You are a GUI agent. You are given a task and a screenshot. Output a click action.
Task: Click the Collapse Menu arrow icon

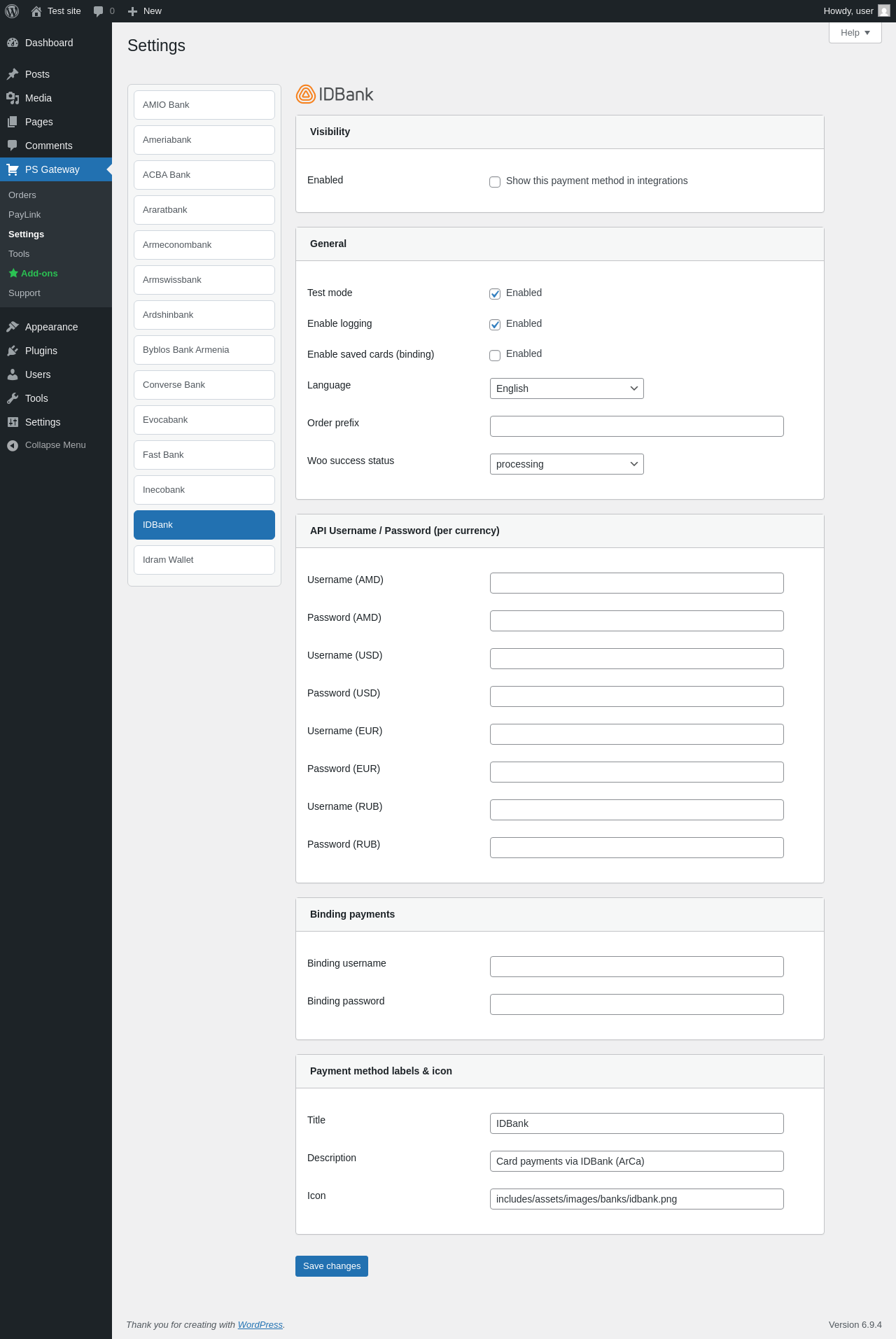pos(13,446)
